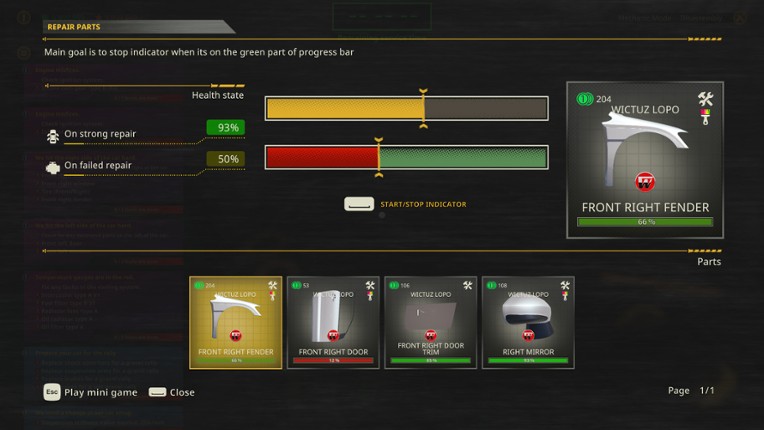
Task: Click the engine icon next to On failed repair
Action: (x=52, y=166)
